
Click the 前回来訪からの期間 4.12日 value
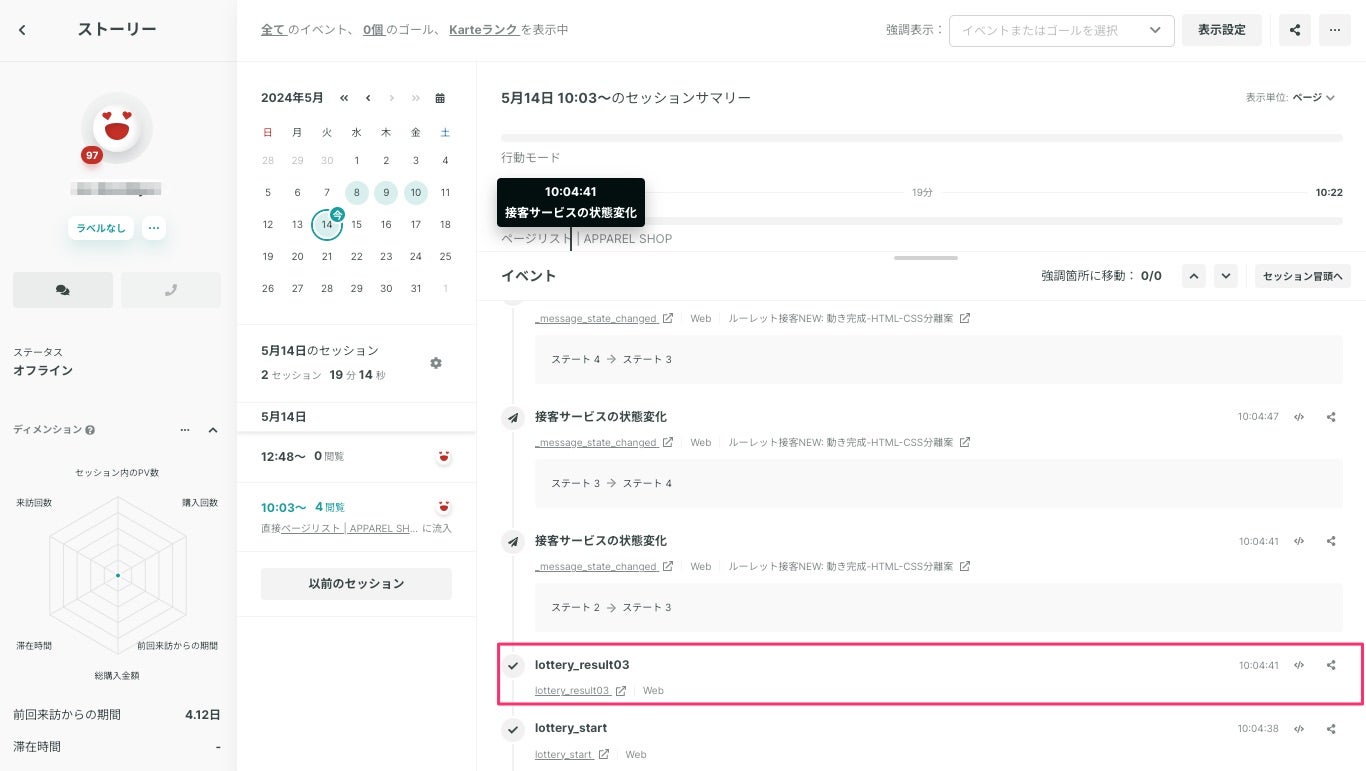click(x=203, y=715)
